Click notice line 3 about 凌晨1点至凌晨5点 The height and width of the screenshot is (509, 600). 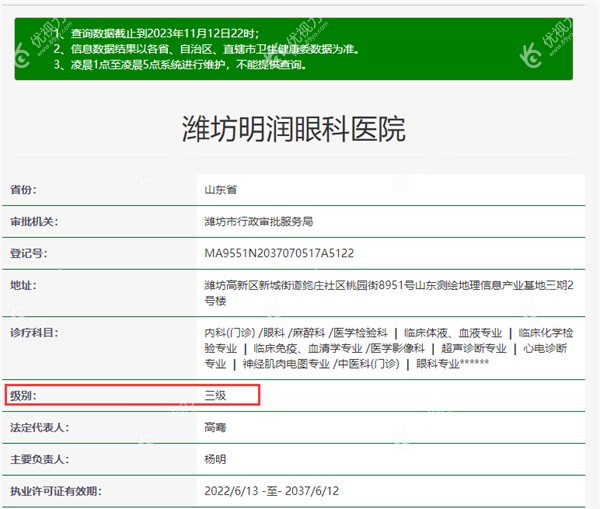pos(180,65)
